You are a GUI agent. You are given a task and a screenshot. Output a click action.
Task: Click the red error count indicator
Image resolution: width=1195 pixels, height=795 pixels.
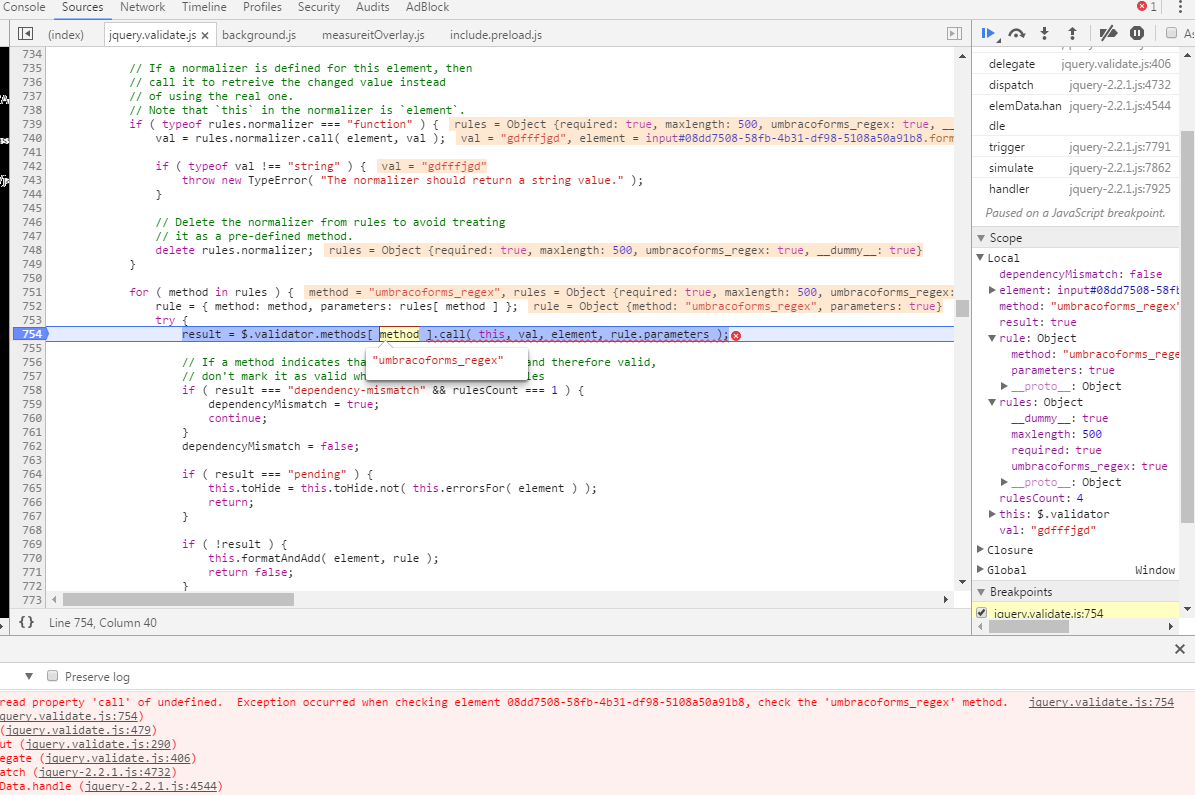click(1147, 7)
